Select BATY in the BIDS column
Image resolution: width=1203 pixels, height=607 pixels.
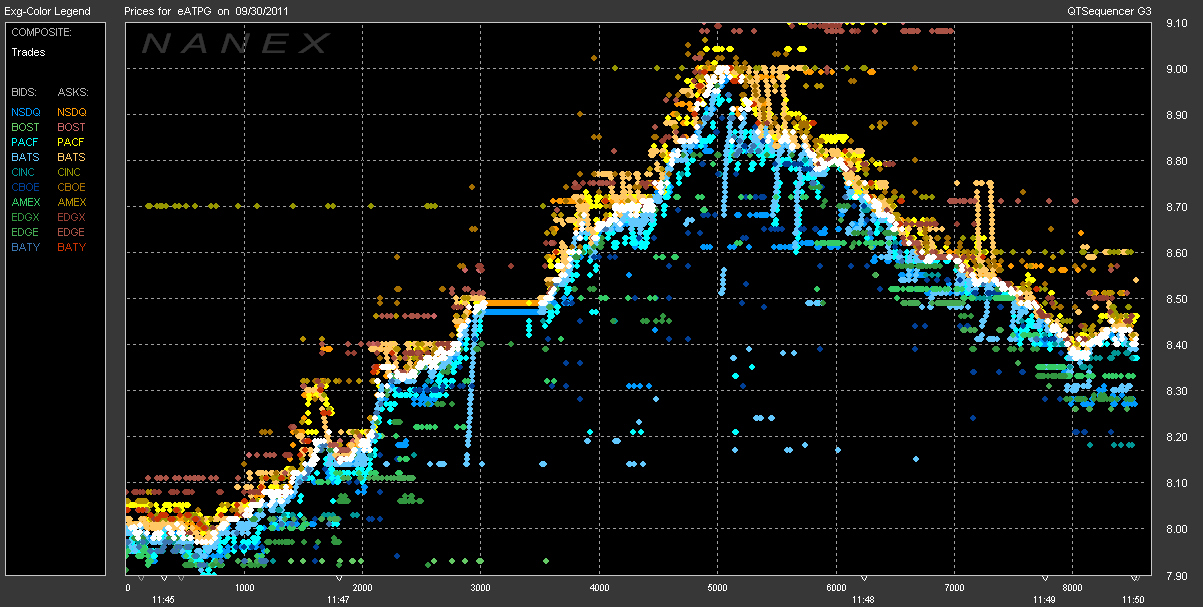pos(26,247)
